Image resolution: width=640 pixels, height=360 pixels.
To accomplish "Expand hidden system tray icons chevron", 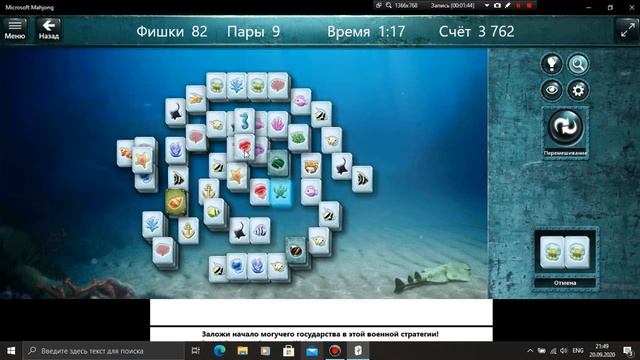I will (530, 351).
